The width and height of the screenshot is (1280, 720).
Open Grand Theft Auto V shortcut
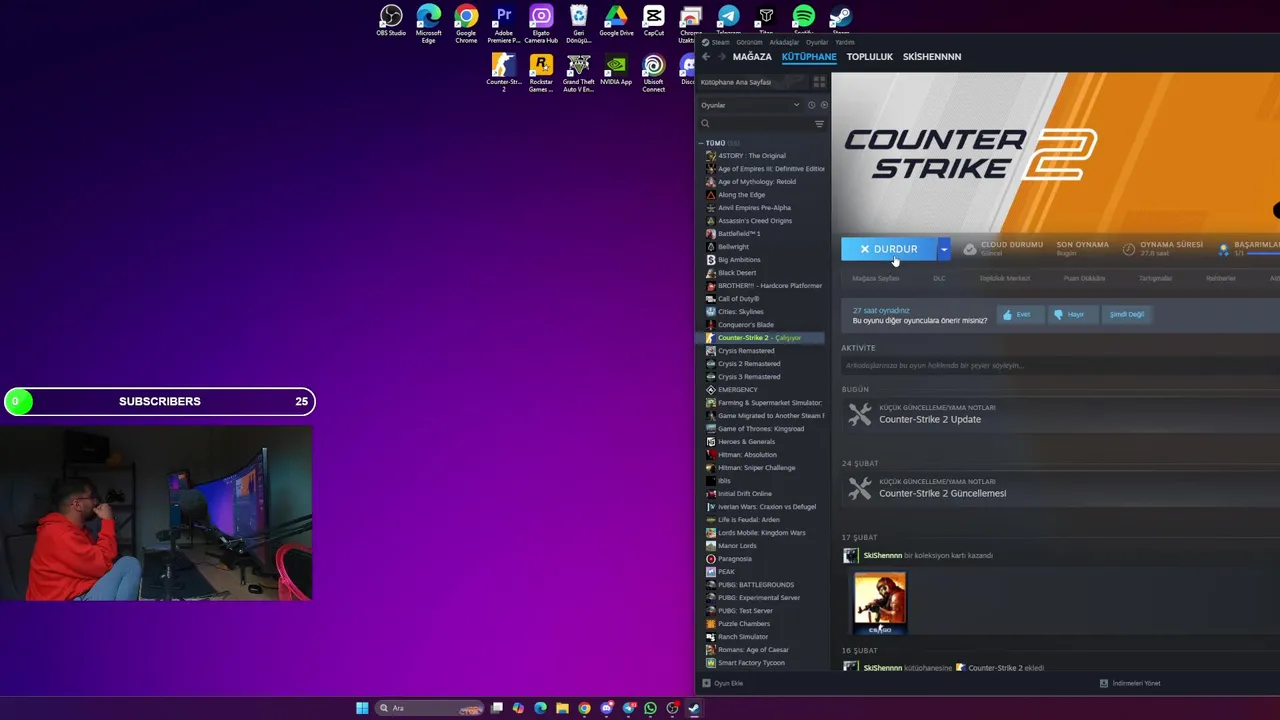click(578, 73)
